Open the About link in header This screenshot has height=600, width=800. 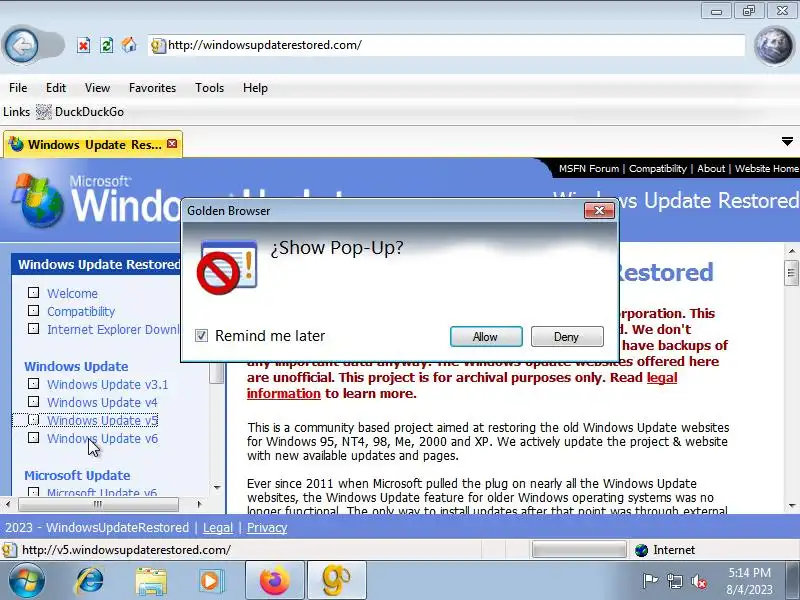711,169
